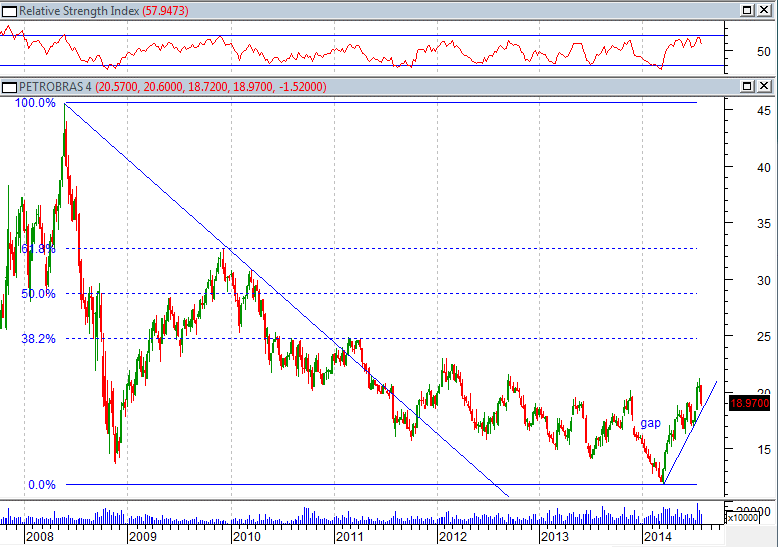This screenshot has height=547, width=778.
Task: Click the 40 price axis value
Action: (764, 168)
